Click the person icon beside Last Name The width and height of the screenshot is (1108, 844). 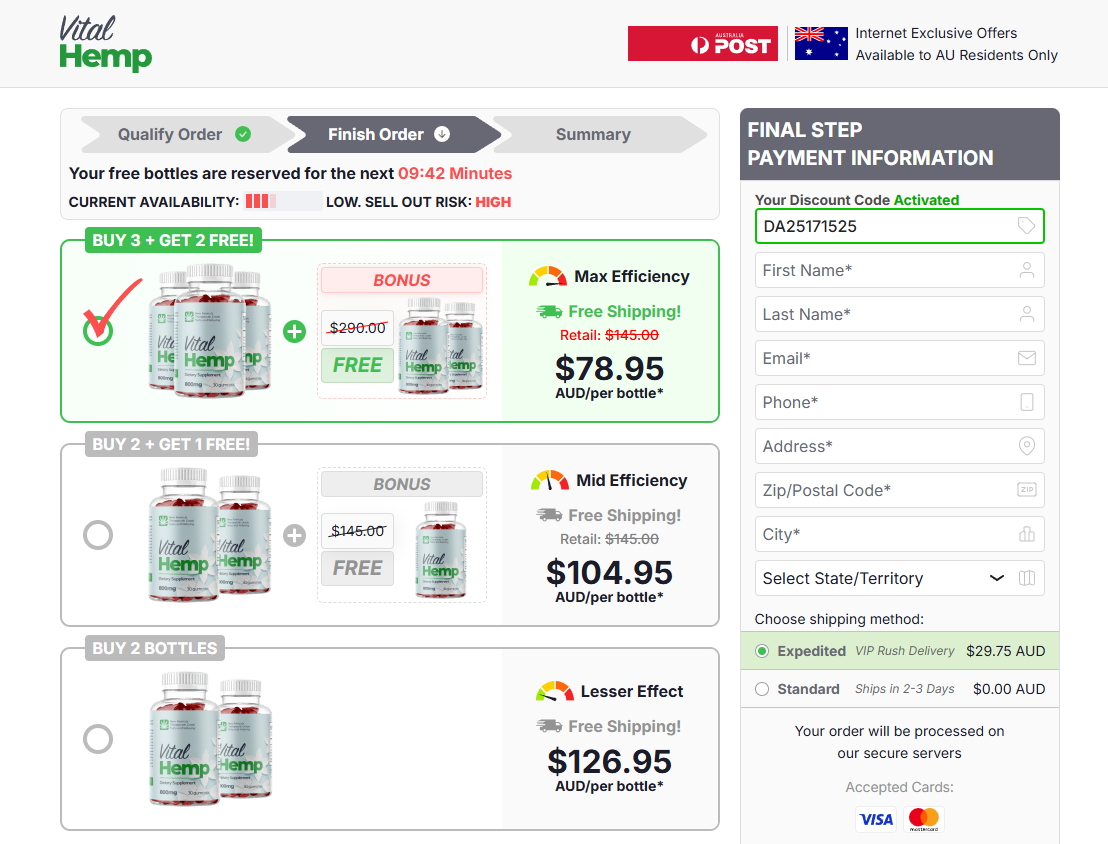coord(1026,314)
